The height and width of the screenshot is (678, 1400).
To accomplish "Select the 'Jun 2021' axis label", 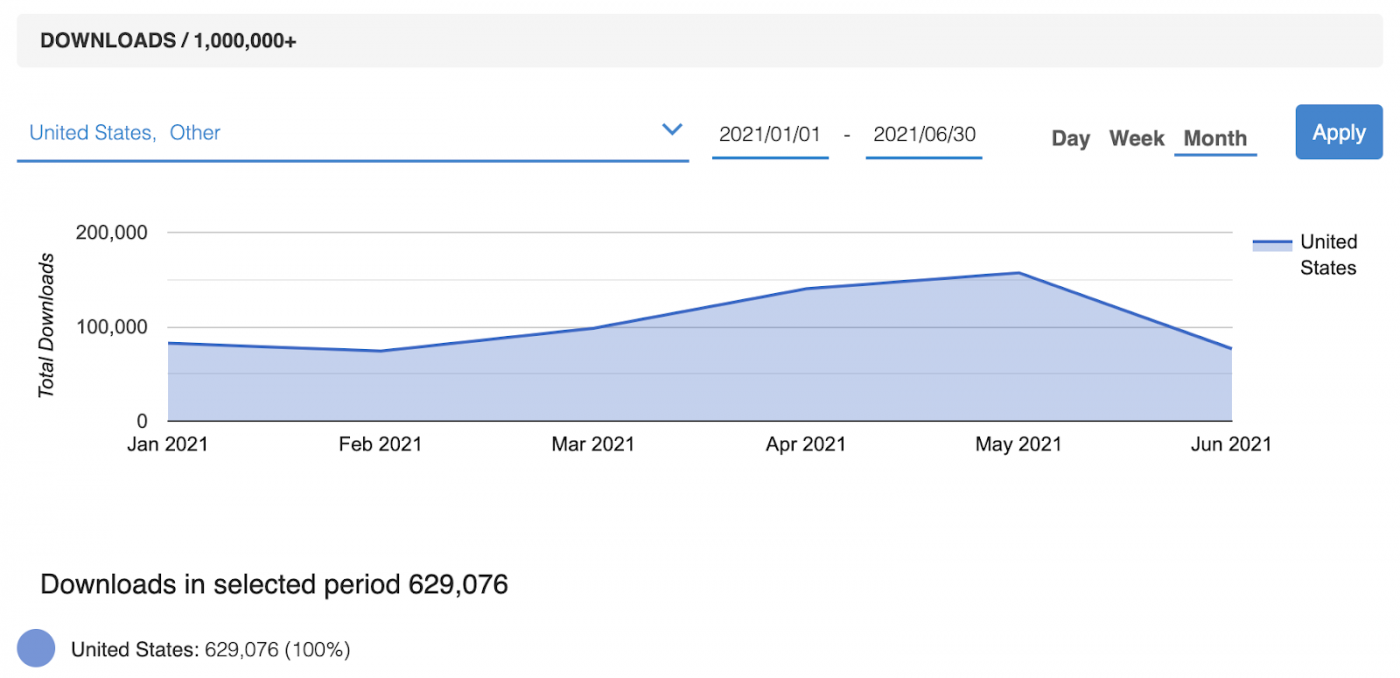I will 1231,444.
